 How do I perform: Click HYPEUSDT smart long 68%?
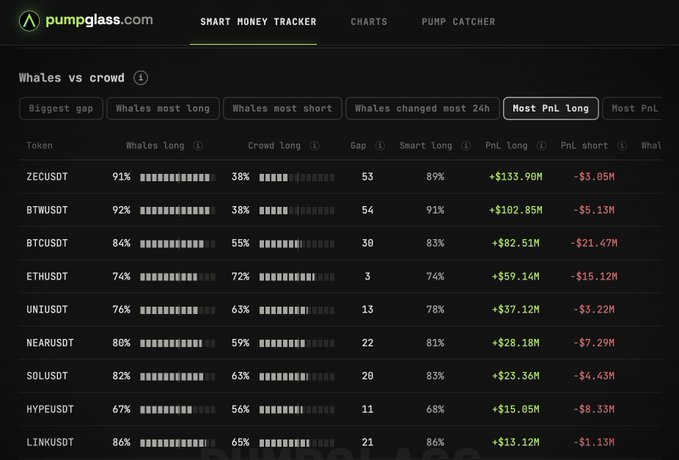click(x=435, y=409)
